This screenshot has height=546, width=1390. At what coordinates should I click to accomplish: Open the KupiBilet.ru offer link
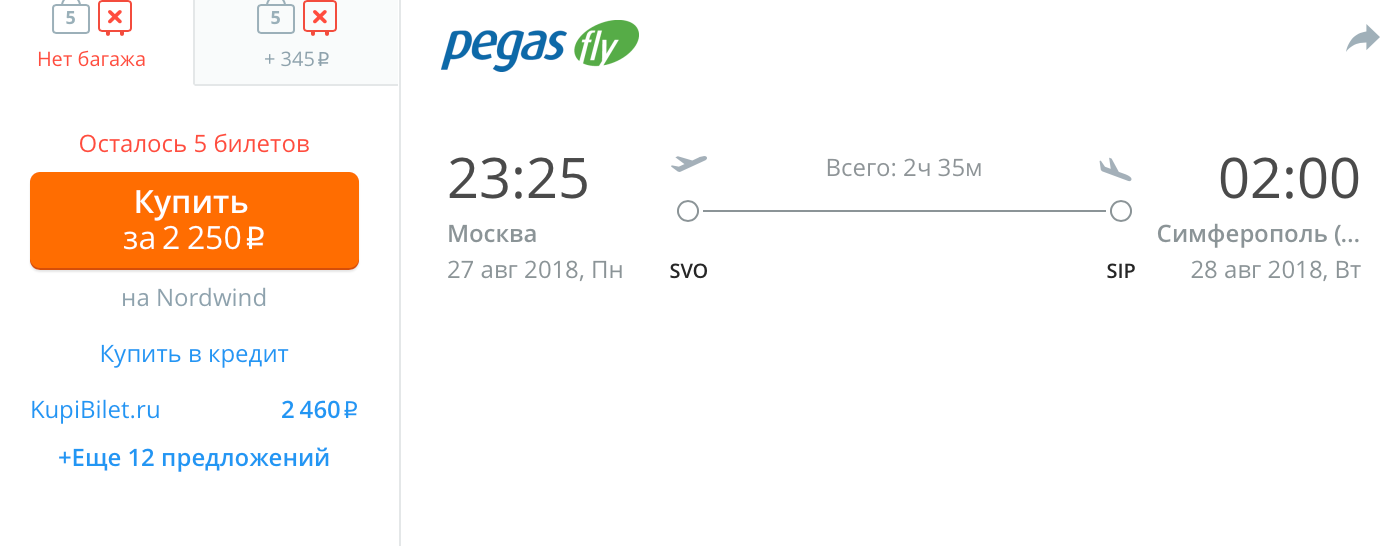coord(96,410)
